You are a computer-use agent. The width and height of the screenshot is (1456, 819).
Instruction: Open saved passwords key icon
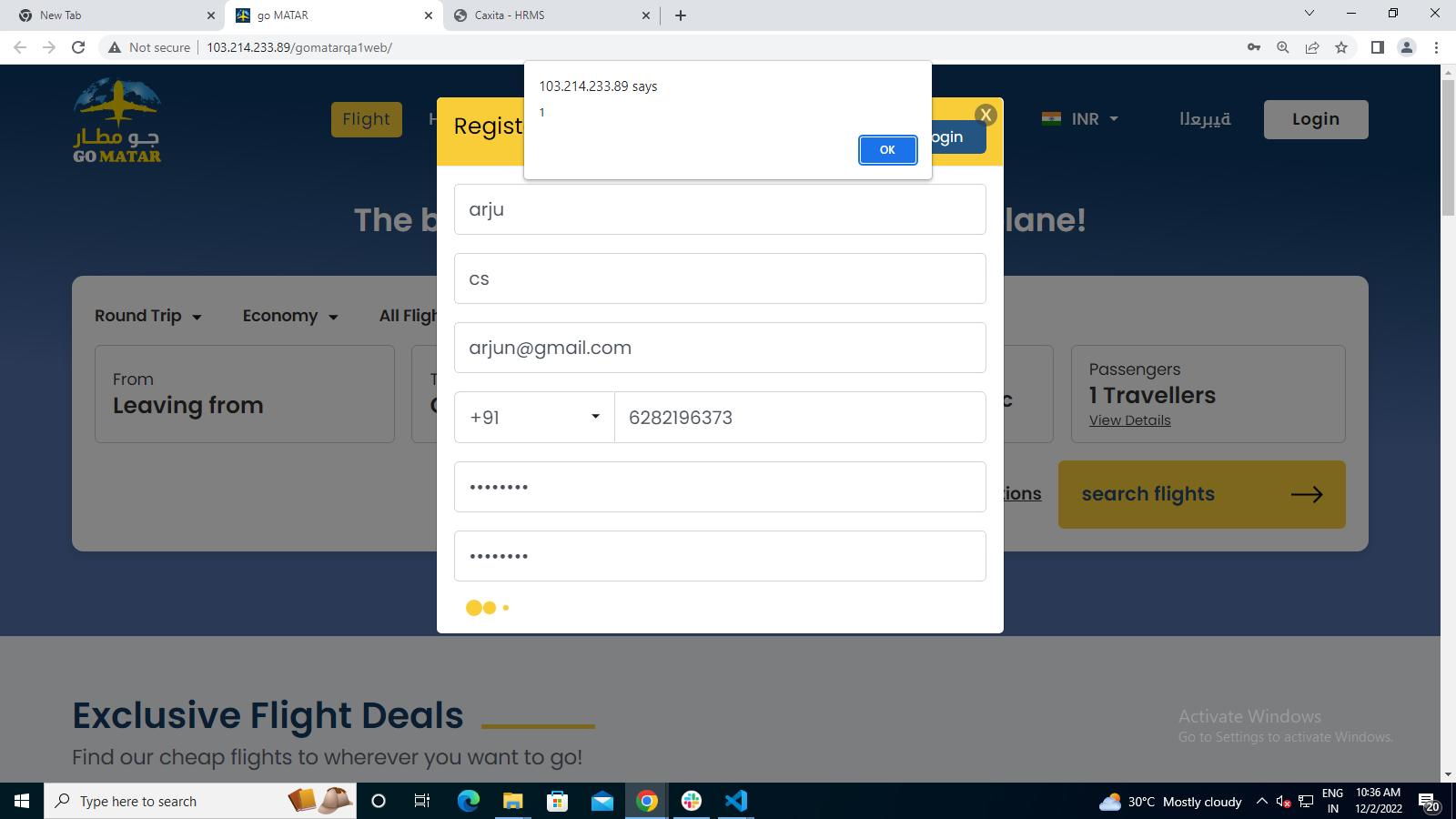point(1253,47)
